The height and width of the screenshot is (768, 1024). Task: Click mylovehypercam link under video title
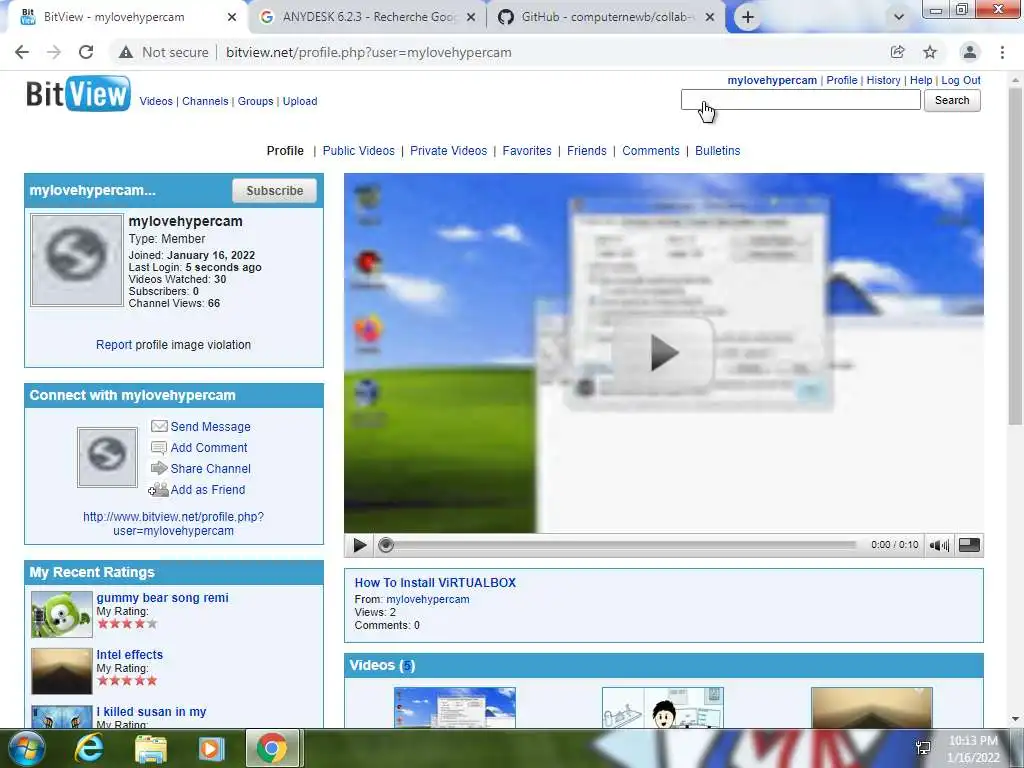(x=428, y=599)
